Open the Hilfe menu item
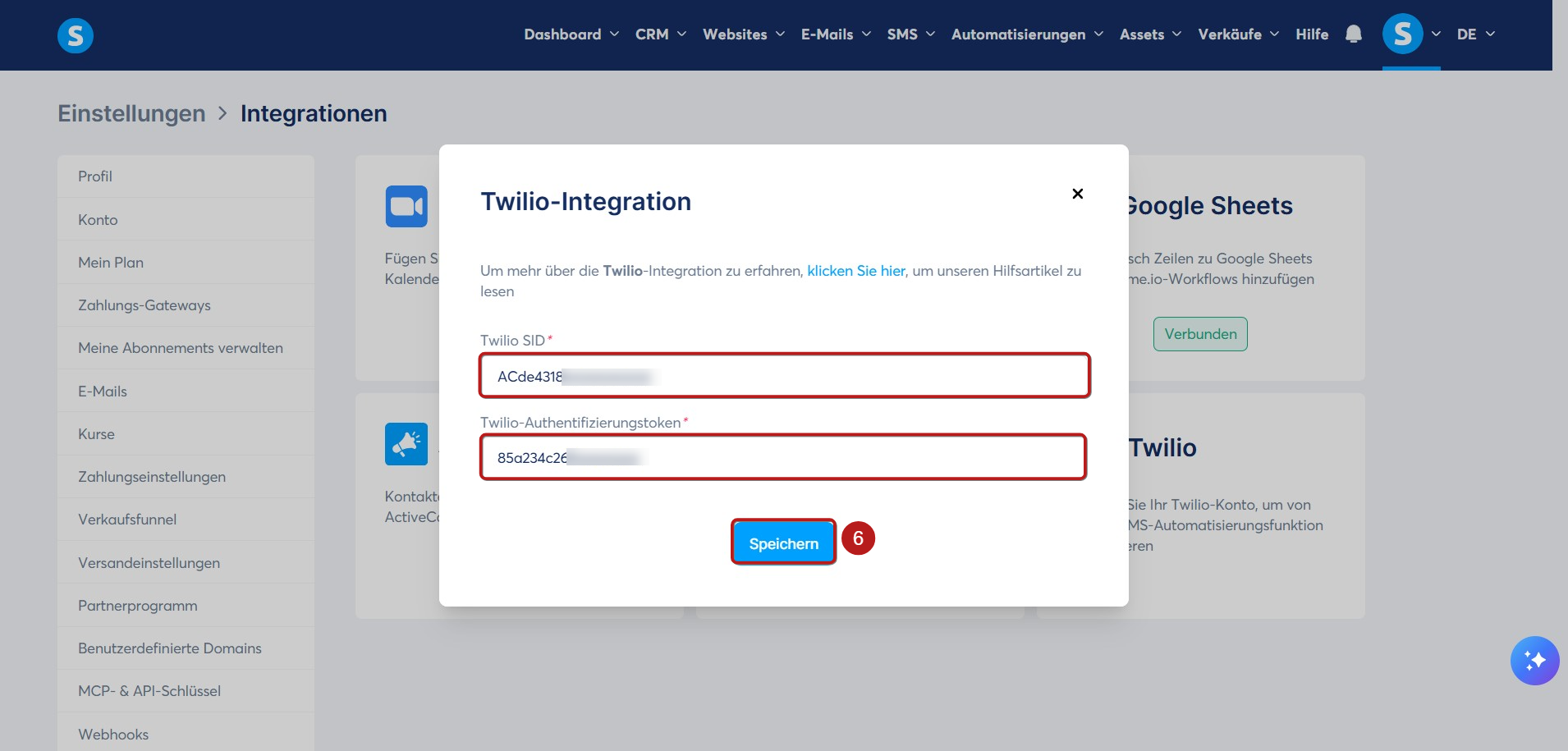The height and width of the screenshot is (751, 1568). (x=1312, y=34)
